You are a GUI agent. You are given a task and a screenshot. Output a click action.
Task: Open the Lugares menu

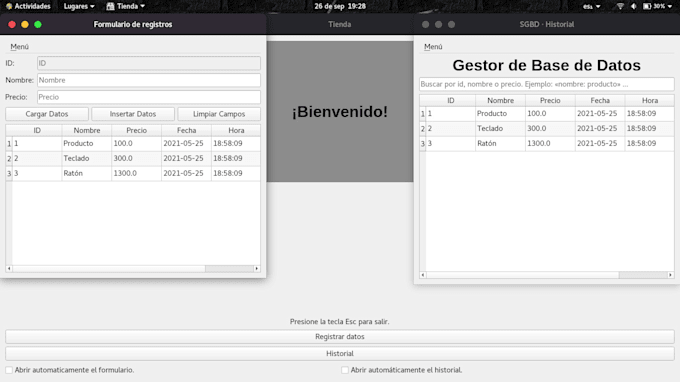pos(79,6)
